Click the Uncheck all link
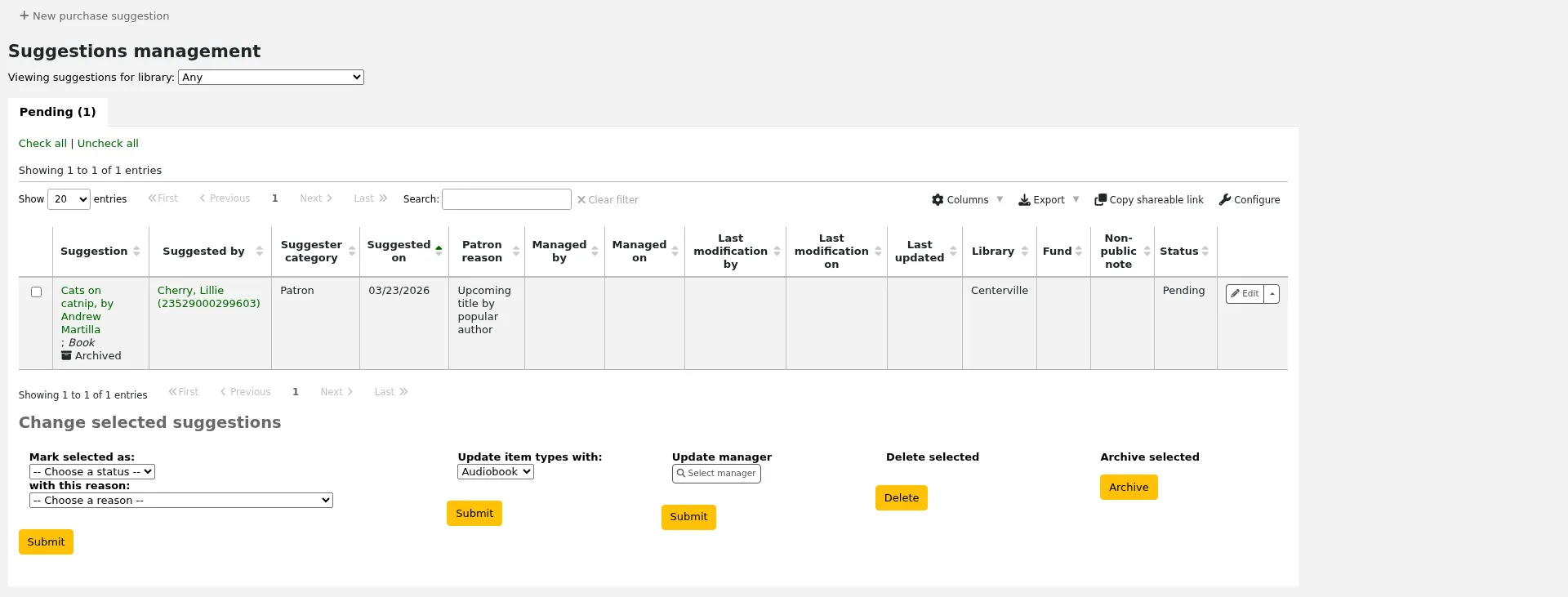The width and height of the screenshot is (1568, 597). click(108, 143)
